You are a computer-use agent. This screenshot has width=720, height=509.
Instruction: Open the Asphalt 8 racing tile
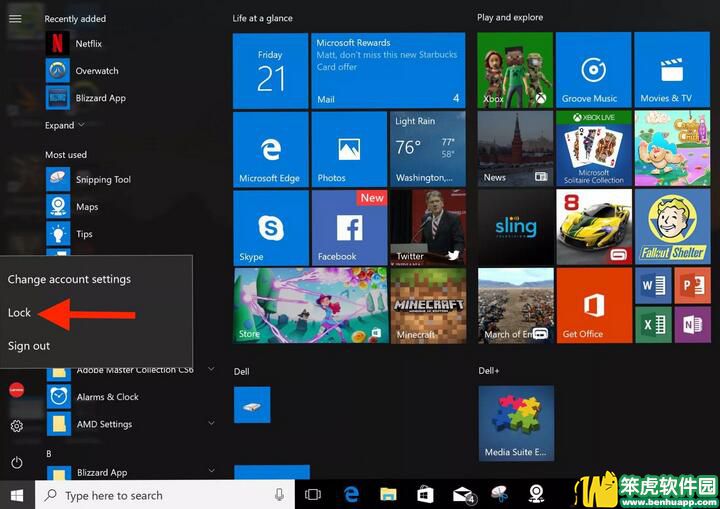[594, 227]
